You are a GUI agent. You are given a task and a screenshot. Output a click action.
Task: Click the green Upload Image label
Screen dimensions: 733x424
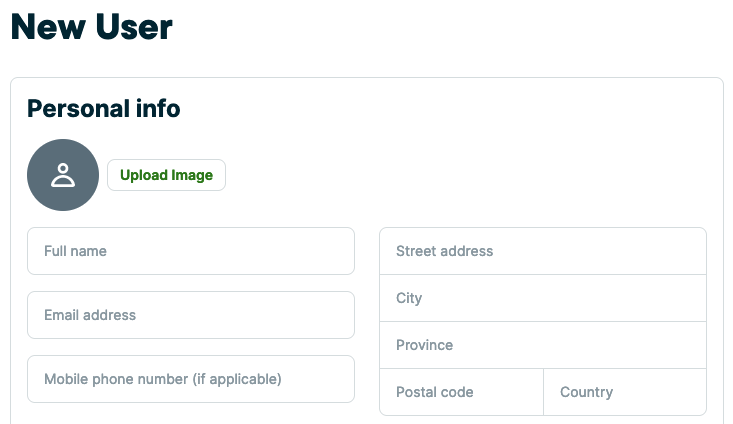[166, 175]
